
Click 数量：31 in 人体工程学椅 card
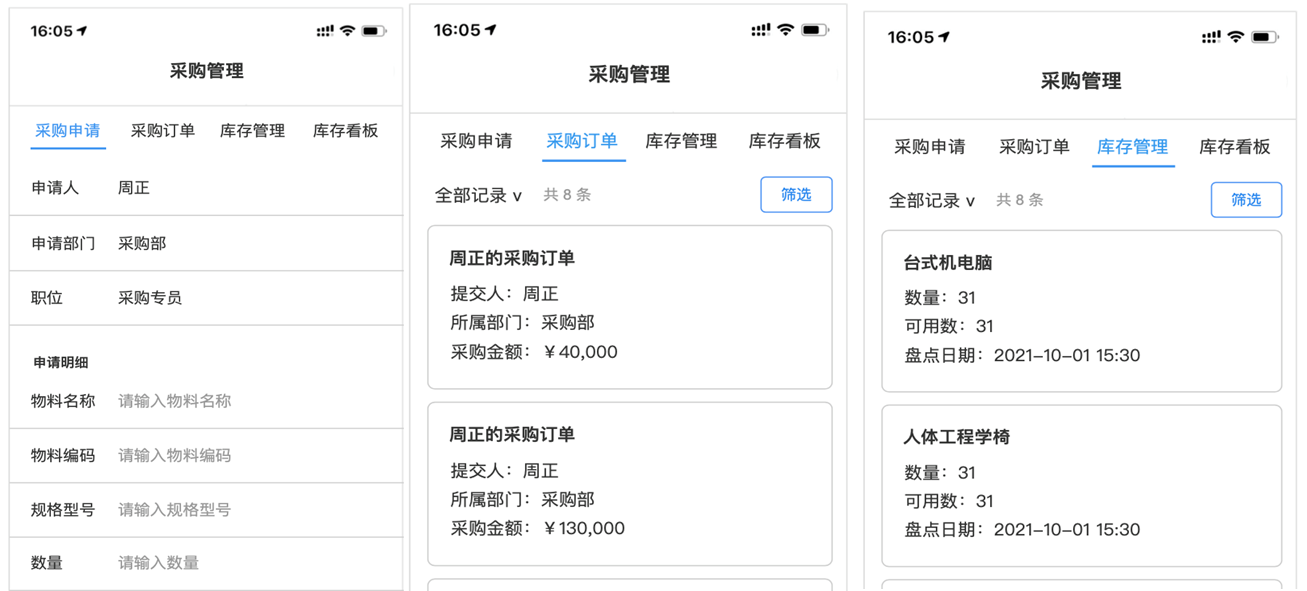[x=940, y=473]
